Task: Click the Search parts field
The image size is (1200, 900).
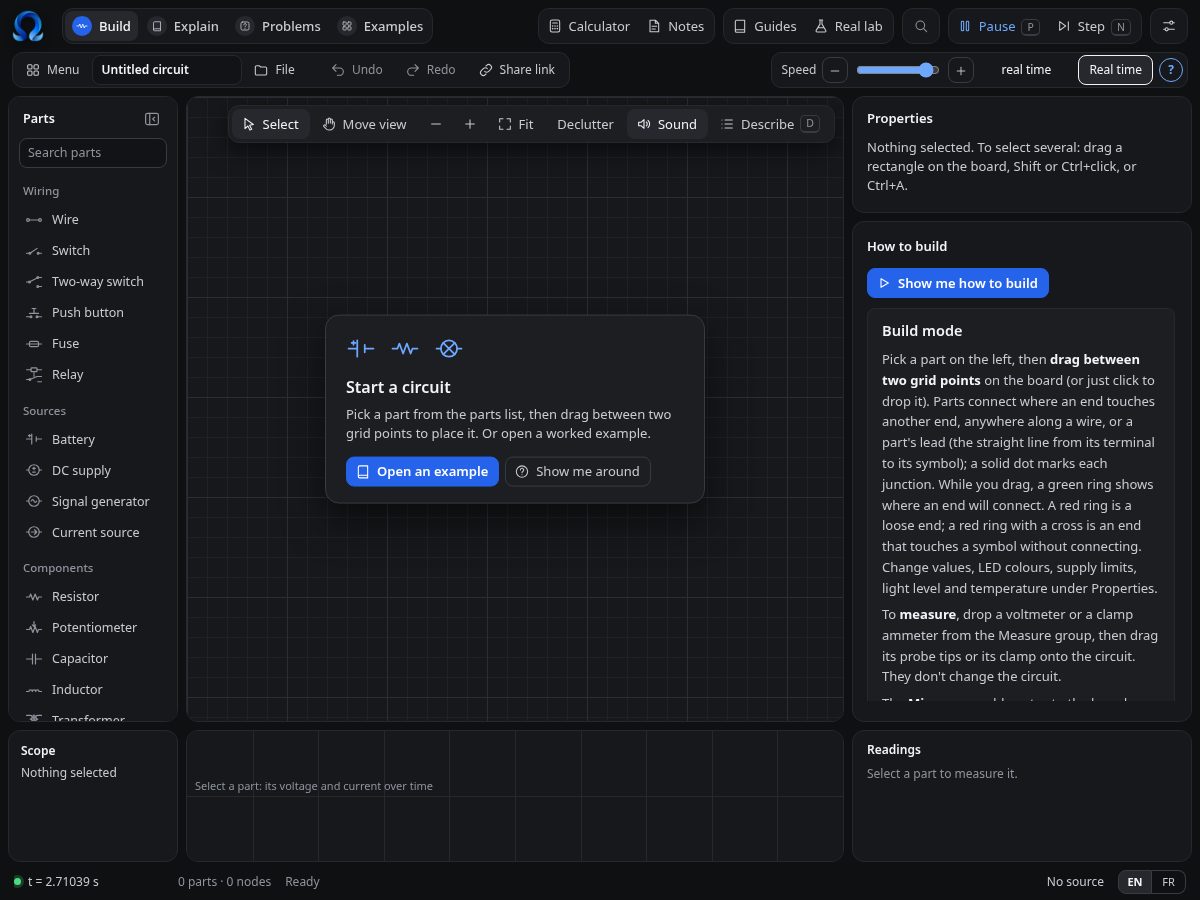Action: (93, 153)
